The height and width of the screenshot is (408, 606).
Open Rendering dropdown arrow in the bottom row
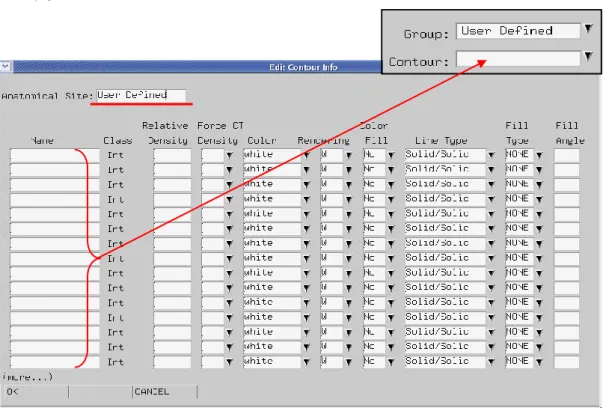tap(349, 362)
